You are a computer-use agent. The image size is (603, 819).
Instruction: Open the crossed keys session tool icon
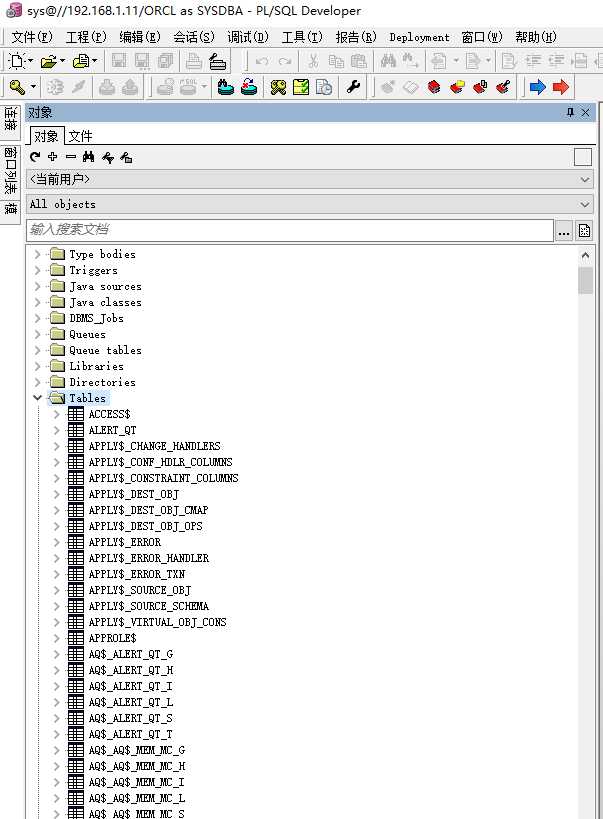point(278,87)
